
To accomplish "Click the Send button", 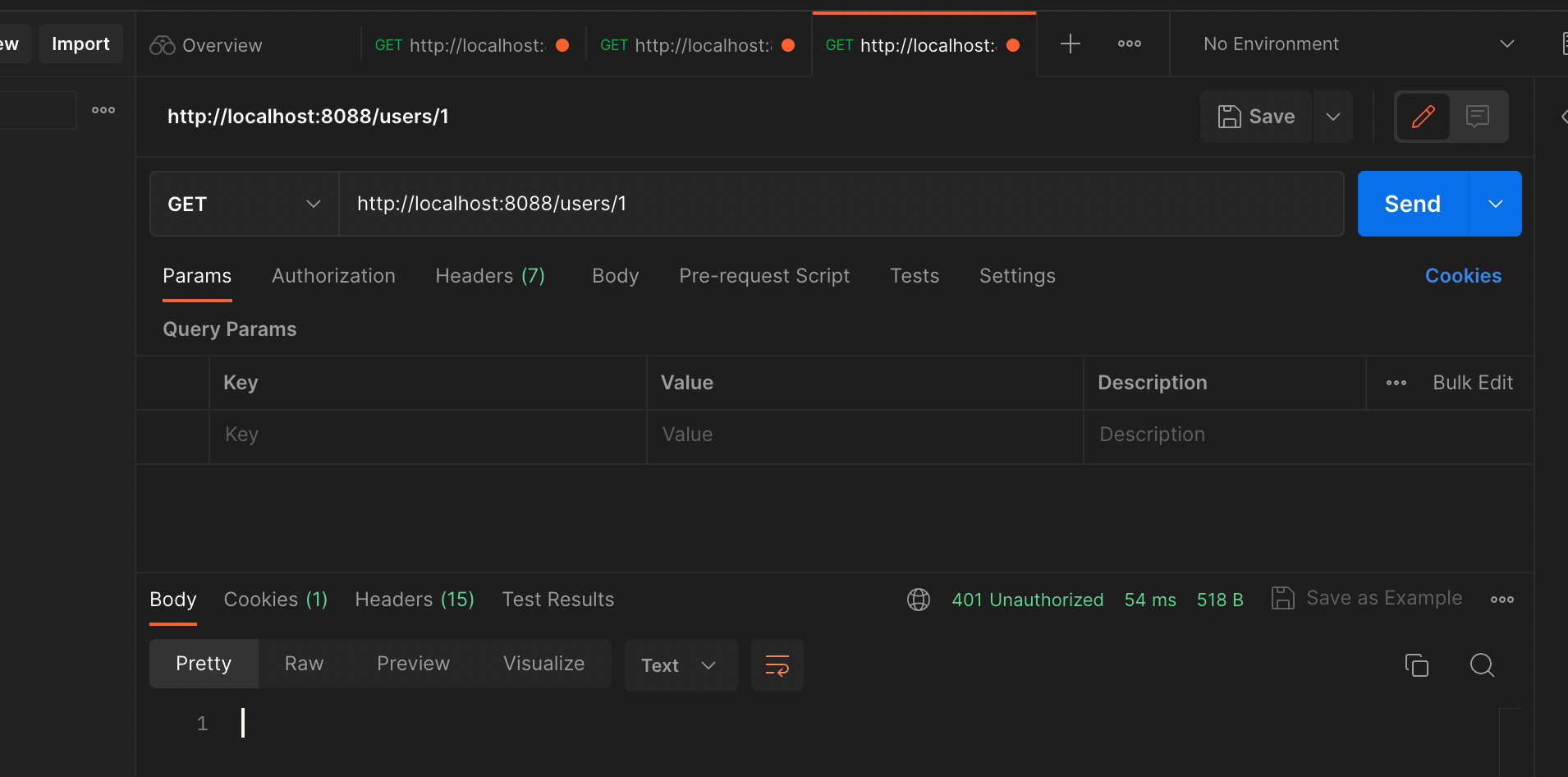I will (1412, 204).
